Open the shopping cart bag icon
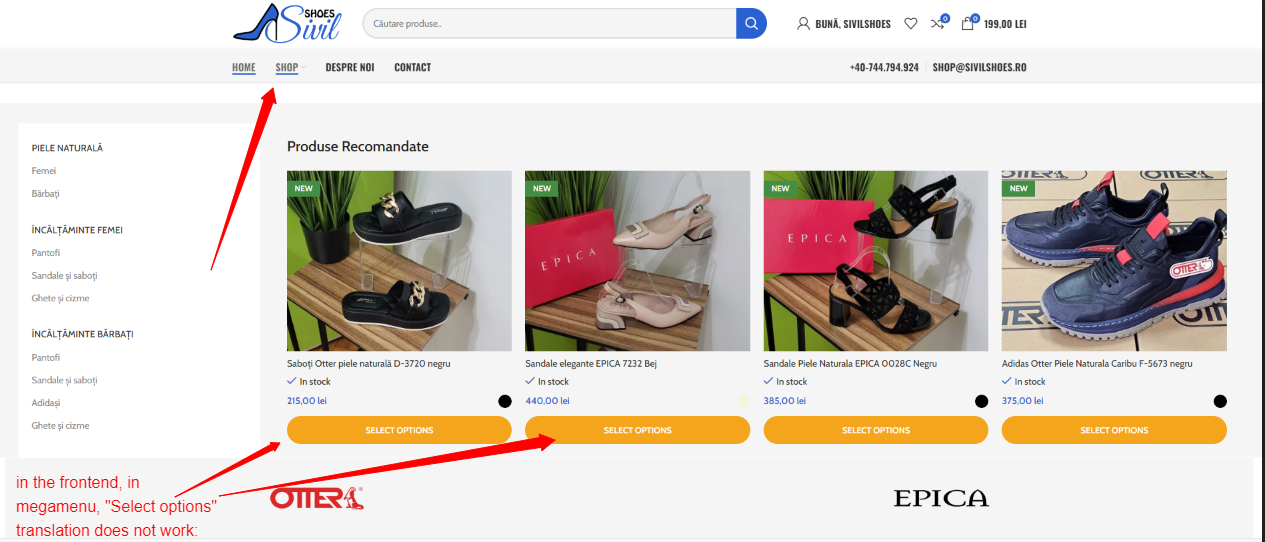This screenshot has height=542, width=1265. click(967, 23)
